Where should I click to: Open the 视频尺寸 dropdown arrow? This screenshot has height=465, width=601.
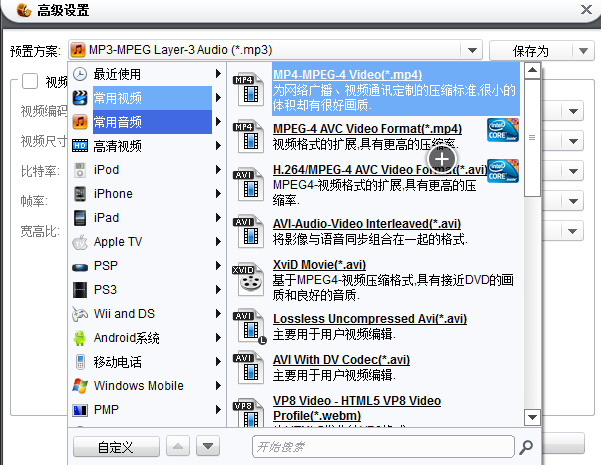point(573,141)
